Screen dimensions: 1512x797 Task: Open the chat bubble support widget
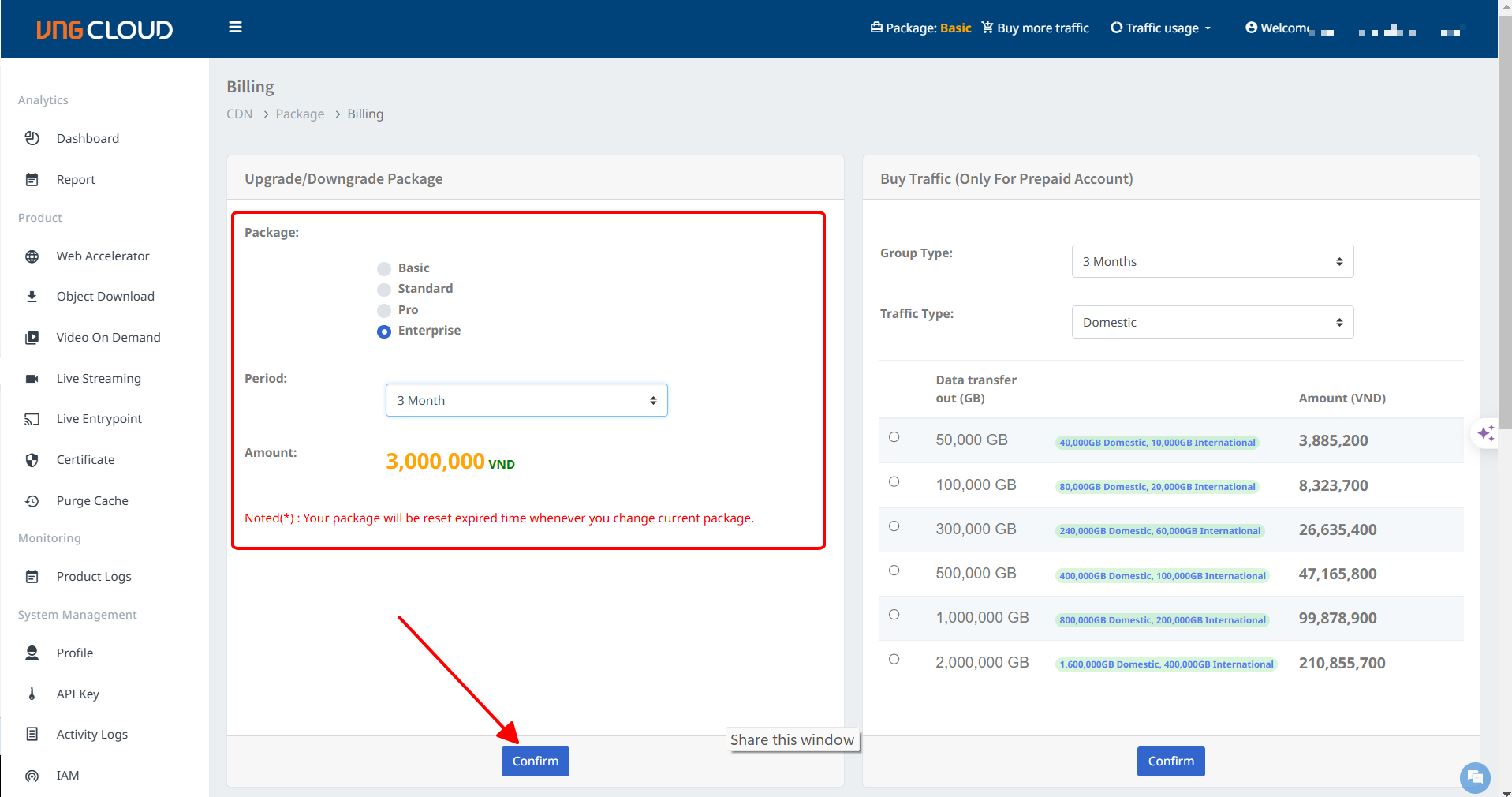click(1474, 777)
